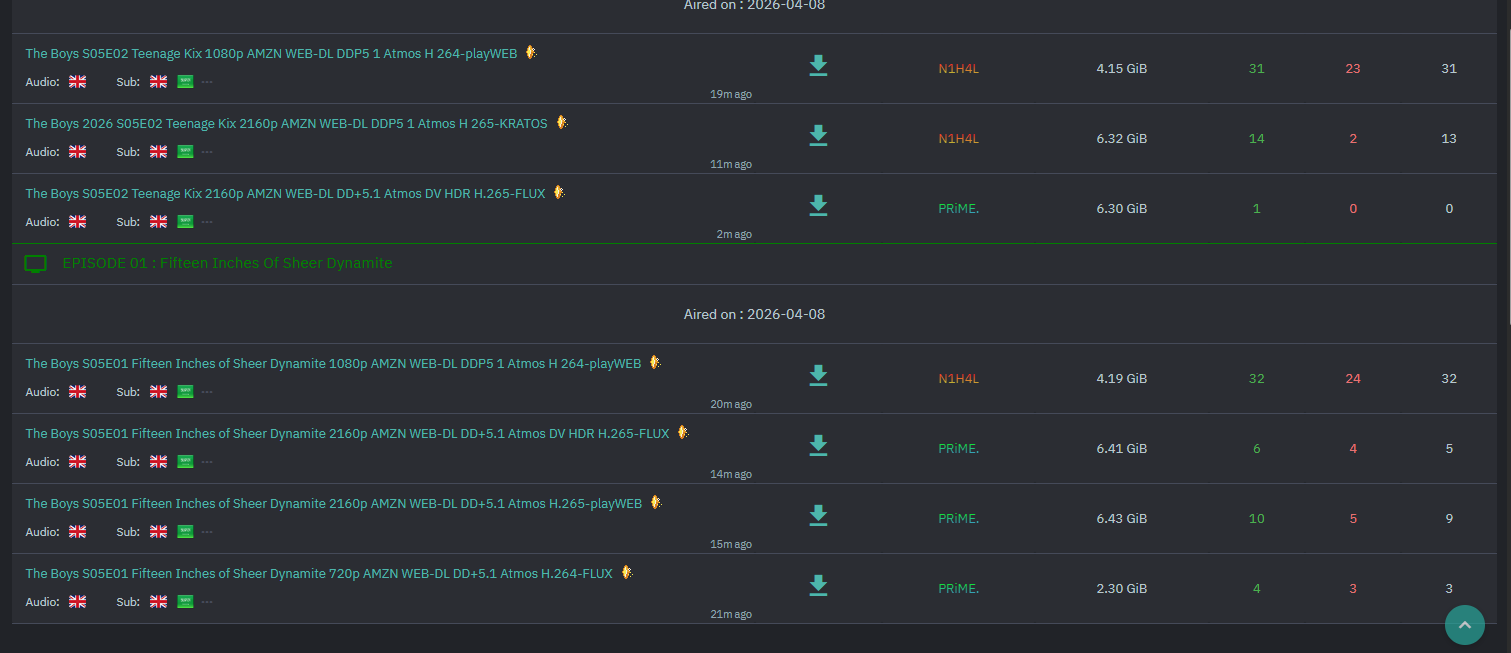
Task: Click the Arabic subtitle flag in S05E01 2160p H.265-playWEB row
Action: 185,532
